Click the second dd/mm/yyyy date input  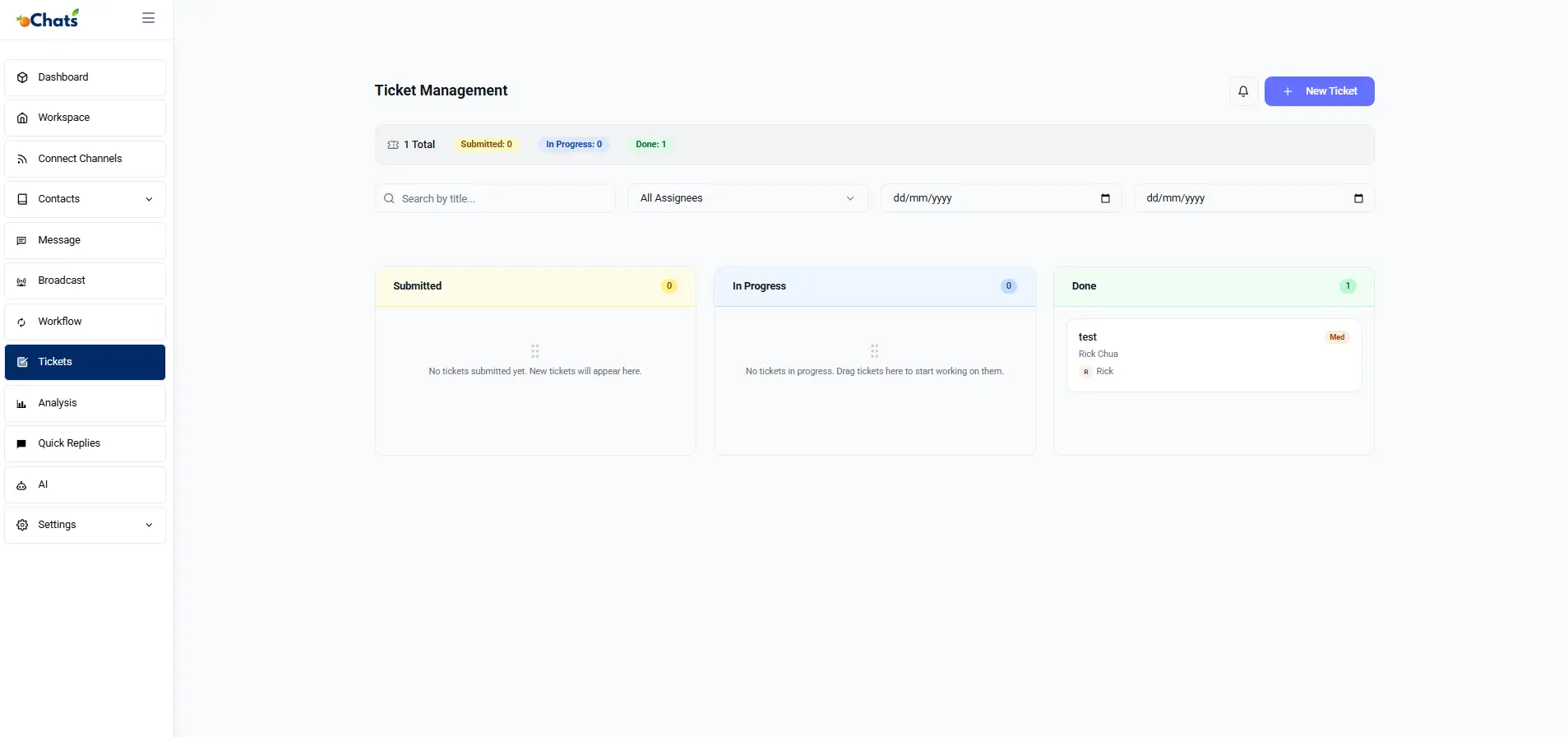1254,198
